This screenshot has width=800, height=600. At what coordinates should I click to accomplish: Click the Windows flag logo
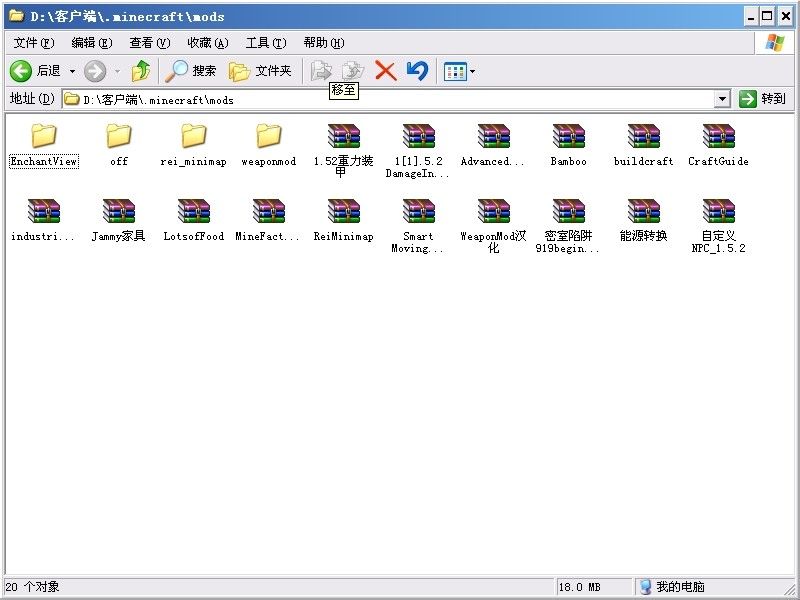774,43
